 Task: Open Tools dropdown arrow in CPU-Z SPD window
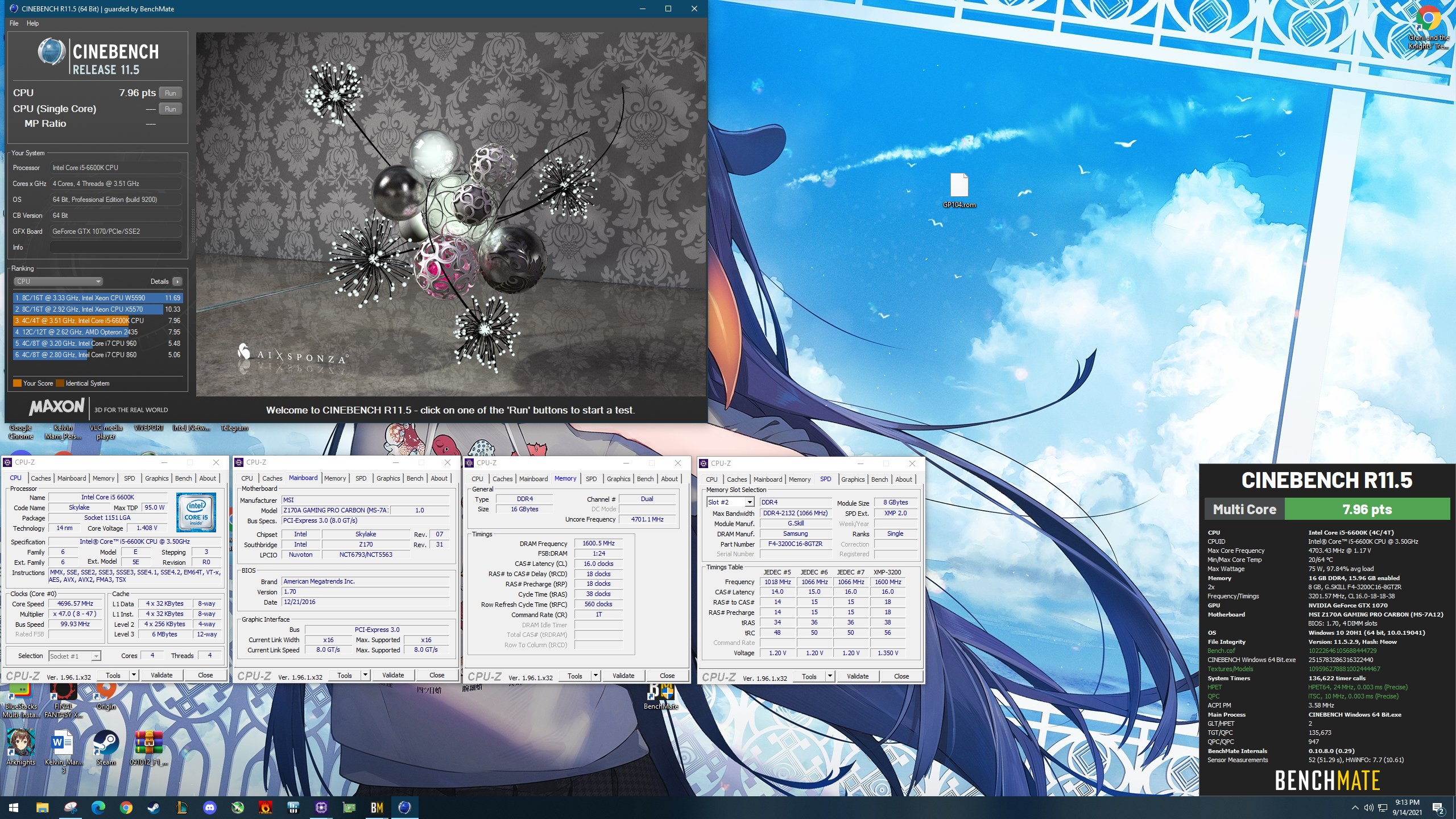(x=830, y=676)
